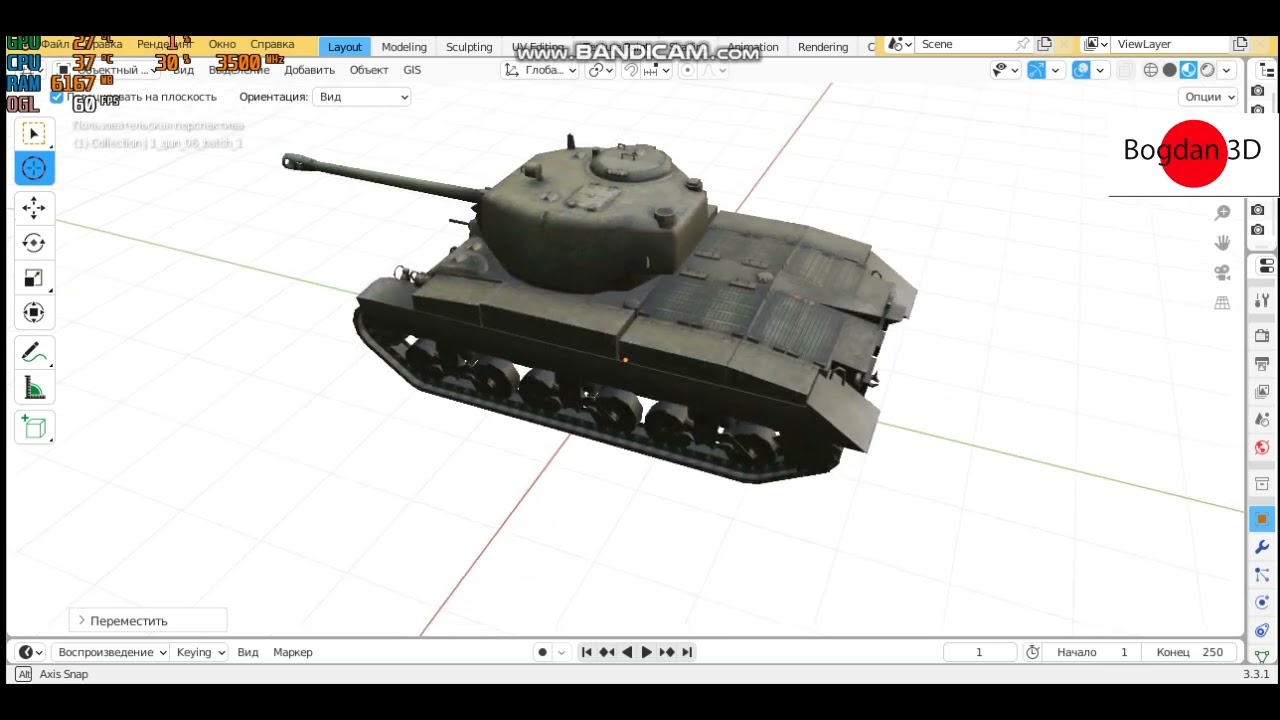Click the Конец end frame field
The width and height of the screenshot is (1280, 720).
click(x=1190, y=652)
